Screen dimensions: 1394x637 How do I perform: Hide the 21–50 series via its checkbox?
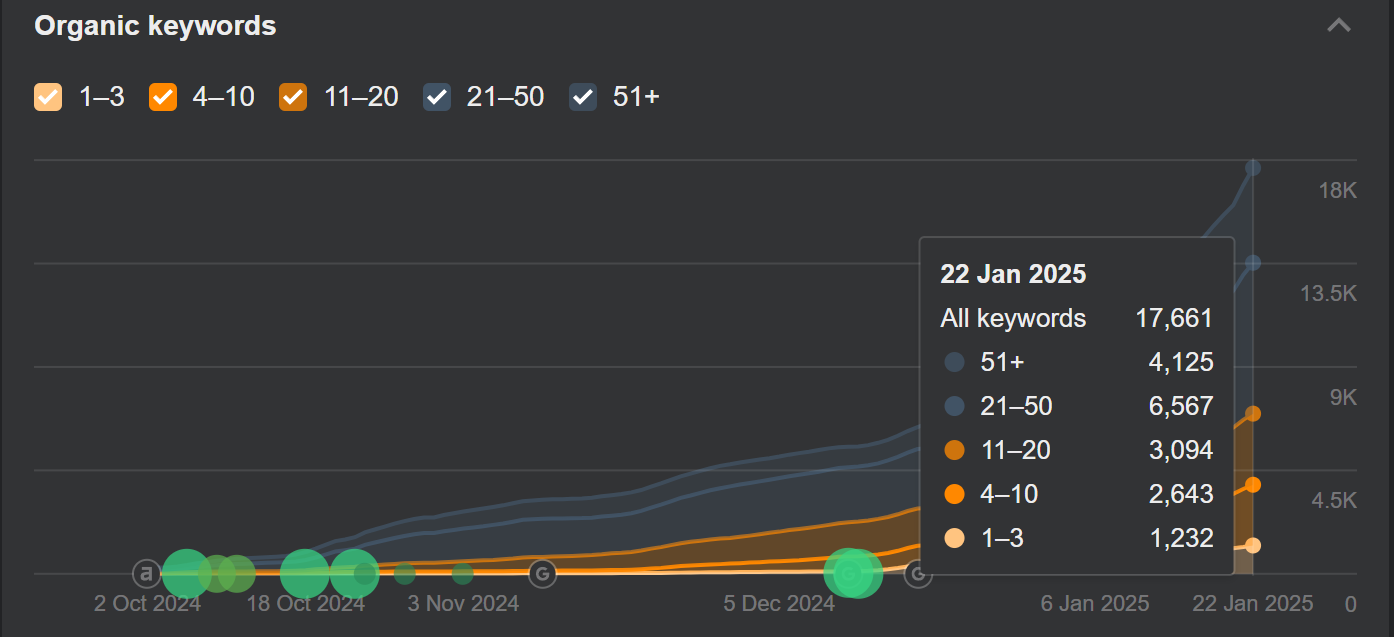pos(437,97)
